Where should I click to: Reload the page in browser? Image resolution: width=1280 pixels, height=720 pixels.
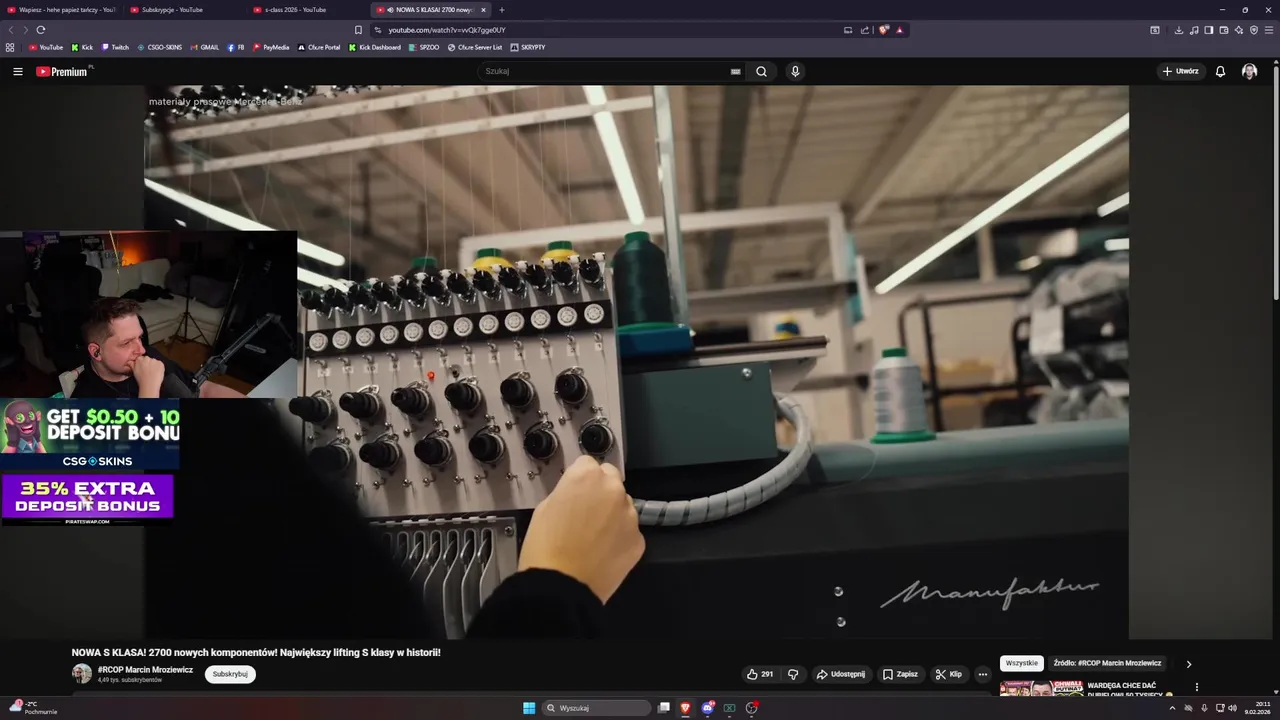[41, 30]
